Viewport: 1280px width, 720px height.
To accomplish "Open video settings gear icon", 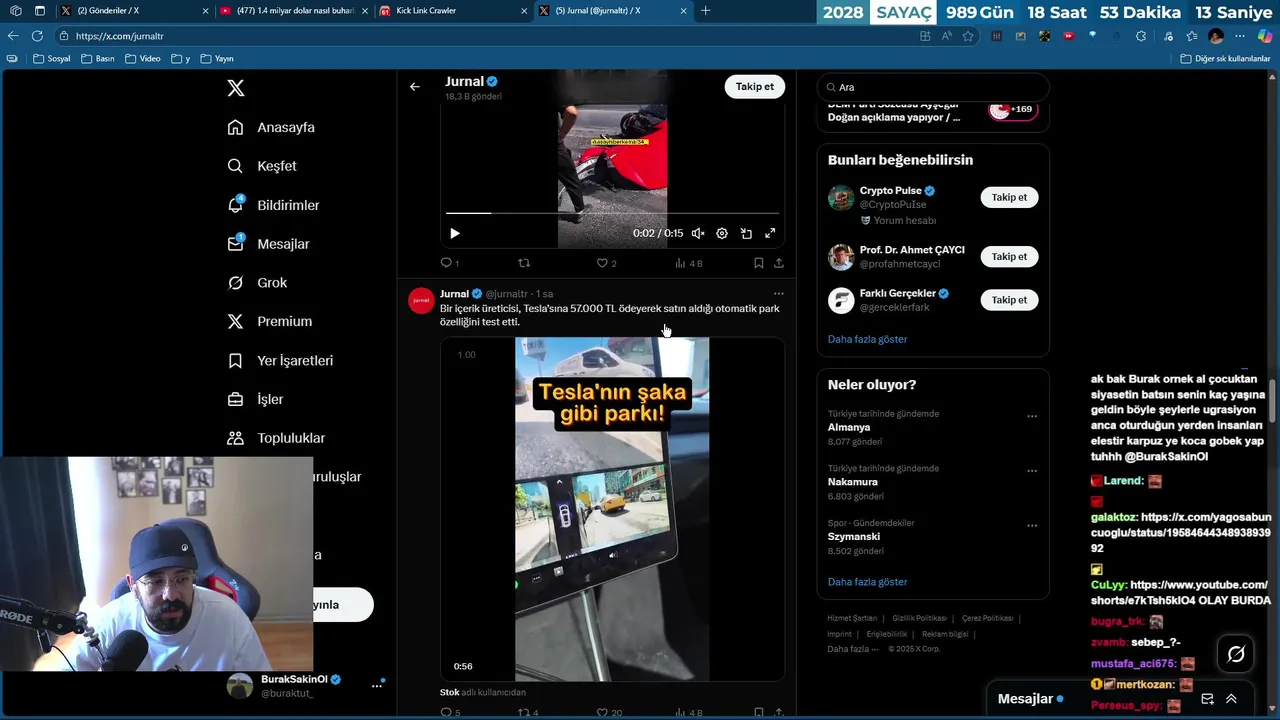I will [722, 233].
